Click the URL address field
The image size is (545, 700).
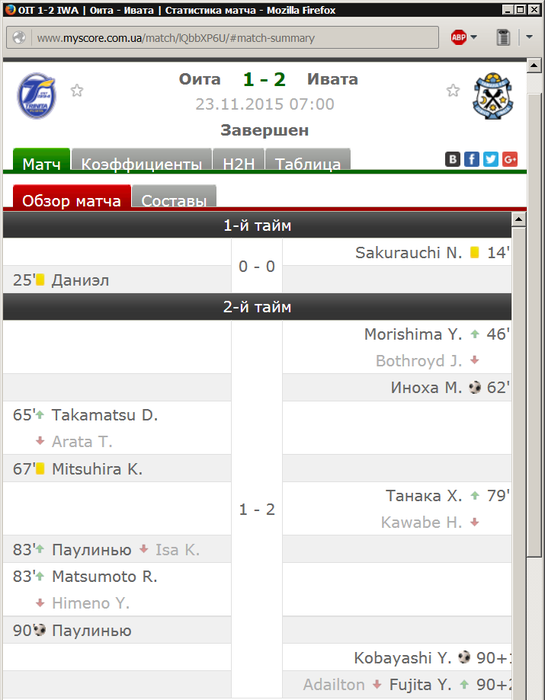(235, 38)
